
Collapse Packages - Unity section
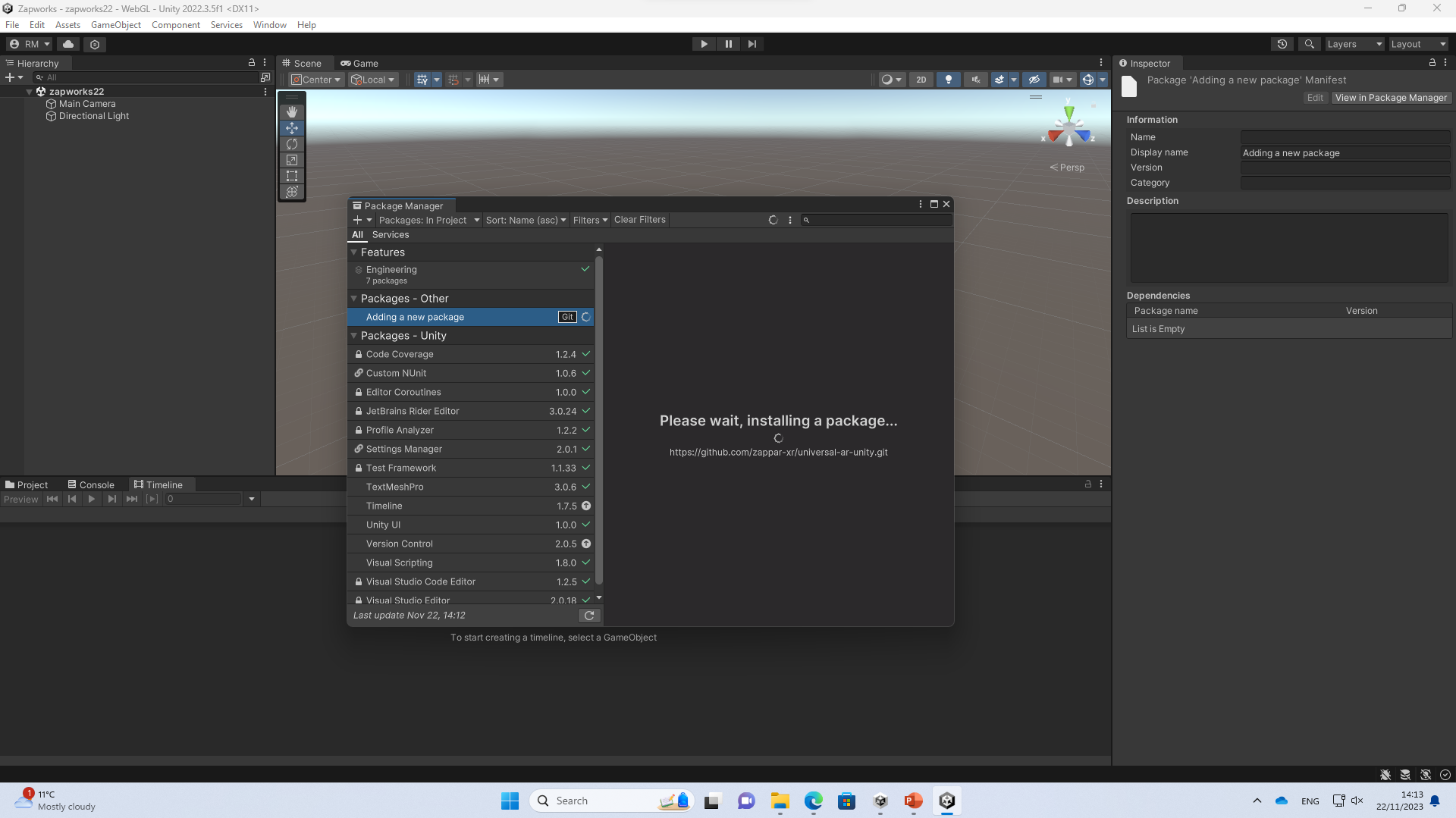pyautogui.click(x=353, y=336)
